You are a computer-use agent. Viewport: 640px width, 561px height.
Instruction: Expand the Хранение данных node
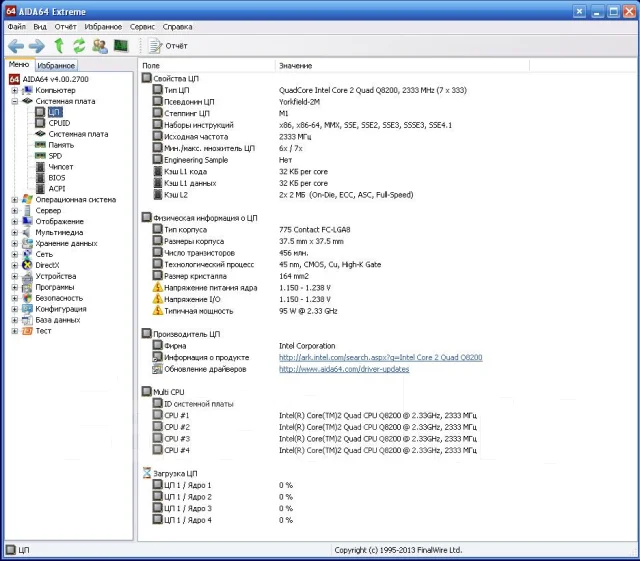pyautogui.click(x=15, y=243)
